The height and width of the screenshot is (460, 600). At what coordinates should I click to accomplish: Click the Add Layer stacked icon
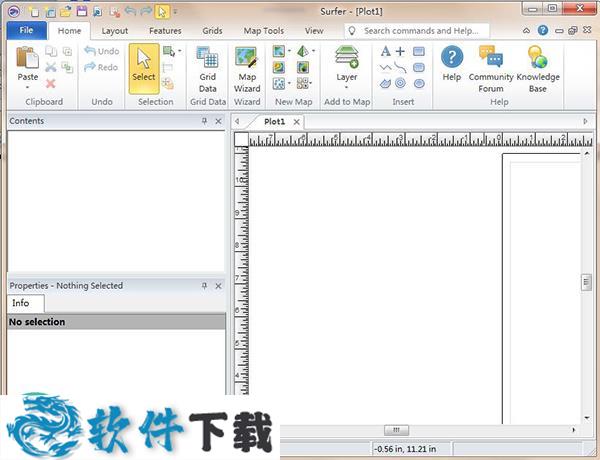click(347, 57)
